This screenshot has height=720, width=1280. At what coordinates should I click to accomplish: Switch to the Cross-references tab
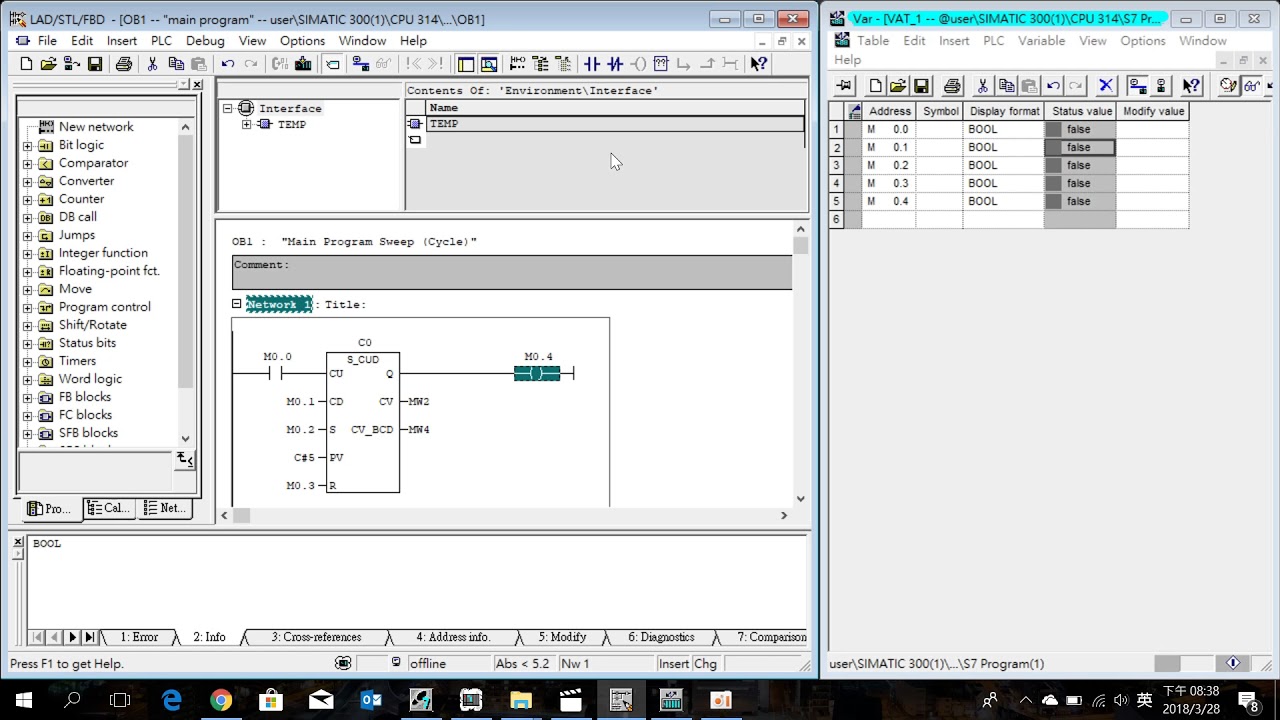pyautogui.click(x=316, y=637)
